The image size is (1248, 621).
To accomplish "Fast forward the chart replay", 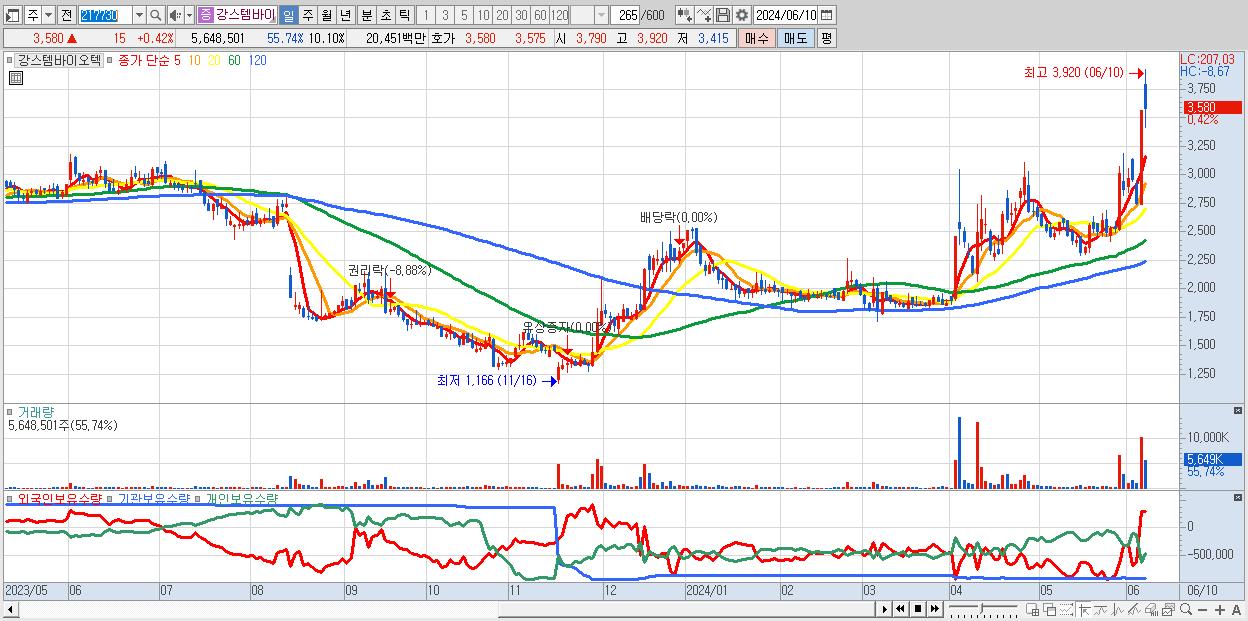I will [x=934, y=609].
